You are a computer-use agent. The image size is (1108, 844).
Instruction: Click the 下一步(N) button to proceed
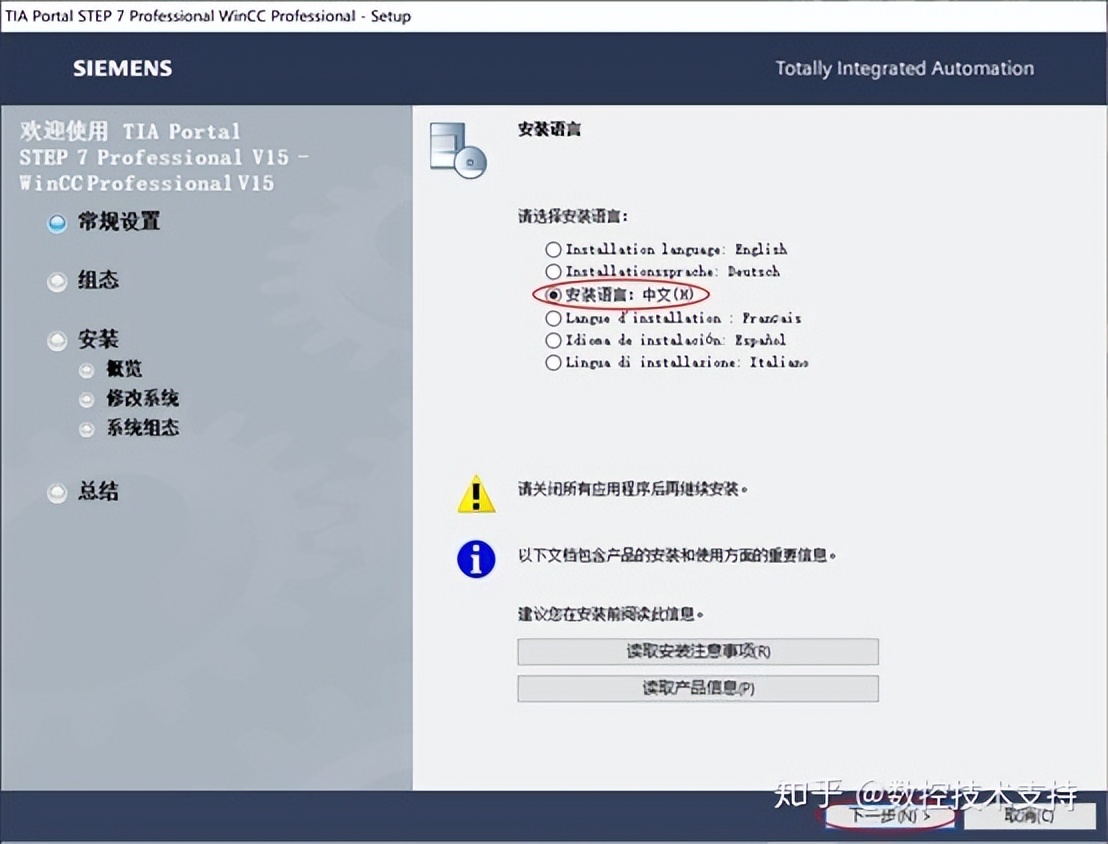pos(888,816)
